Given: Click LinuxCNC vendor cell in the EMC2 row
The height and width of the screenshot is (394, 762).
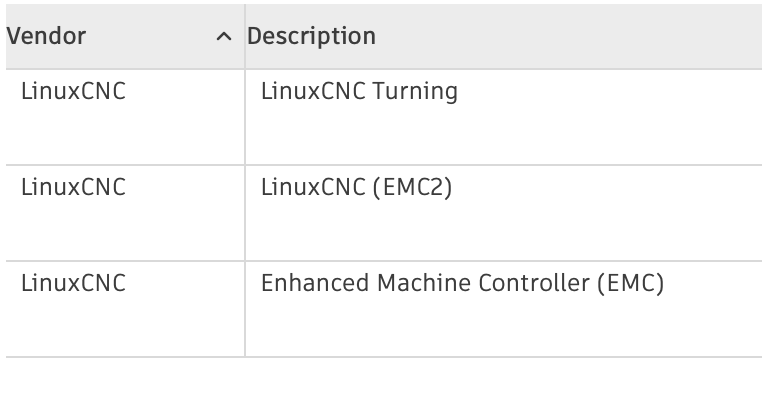Looking at the screenshot, I should pos(125,213).
